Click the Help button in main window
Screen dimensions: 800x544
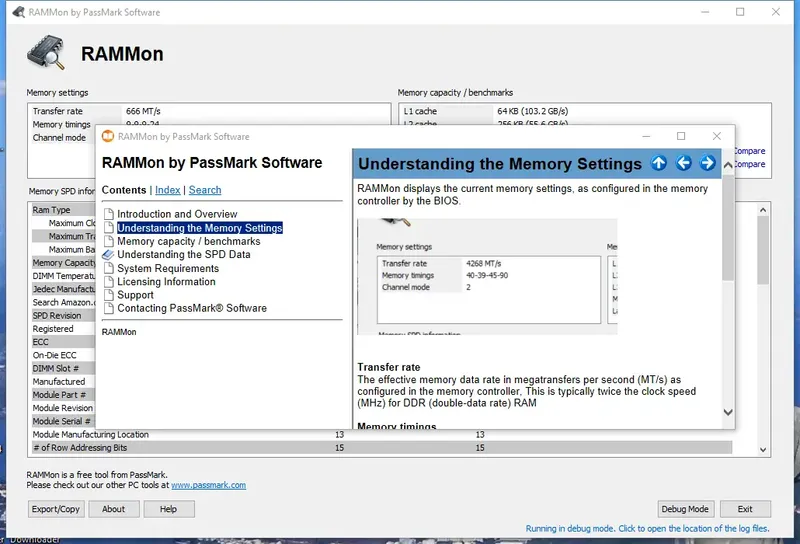point(169,509)
